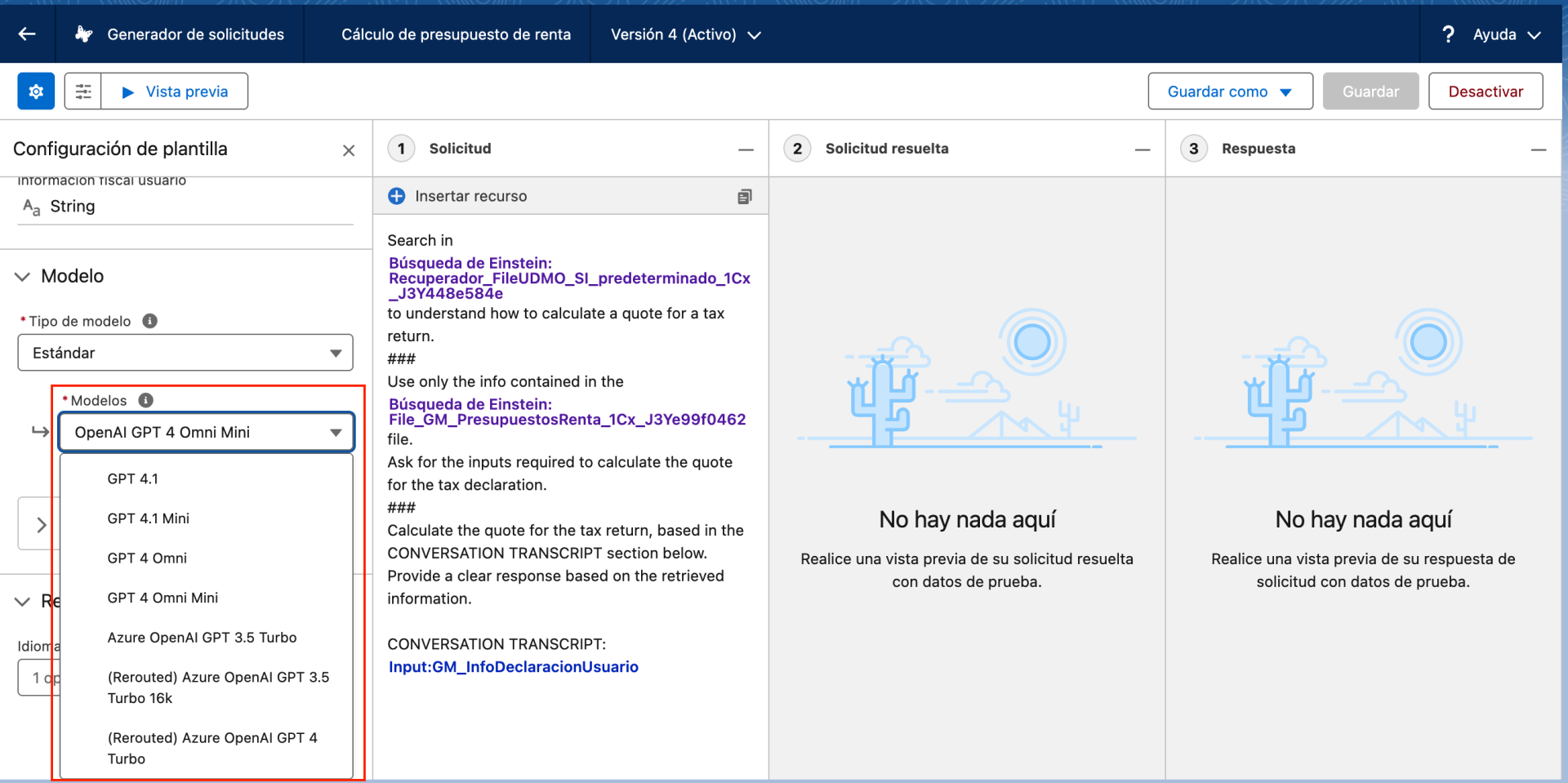This screenshot has width=1568, height=783.
Task: Click the step 2 Solicitud resuelta number badge
Action: (x=797, y=149)
